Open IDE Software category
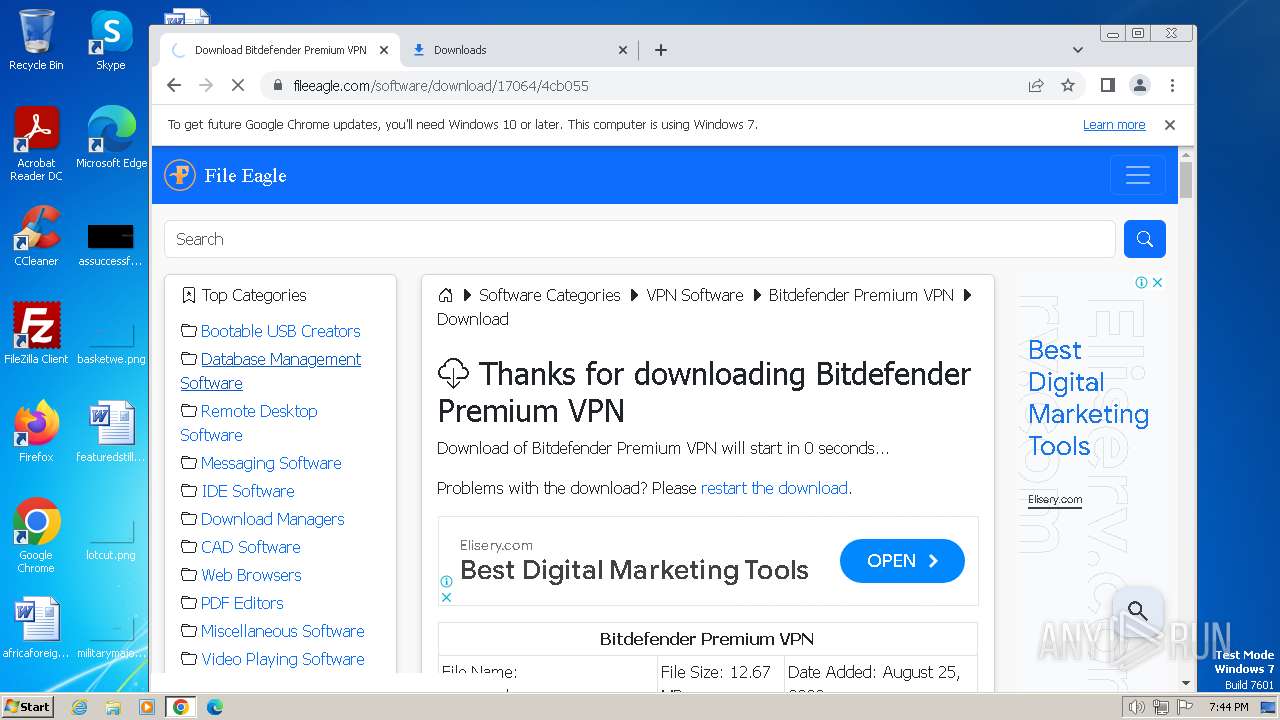 coord(248,491)
